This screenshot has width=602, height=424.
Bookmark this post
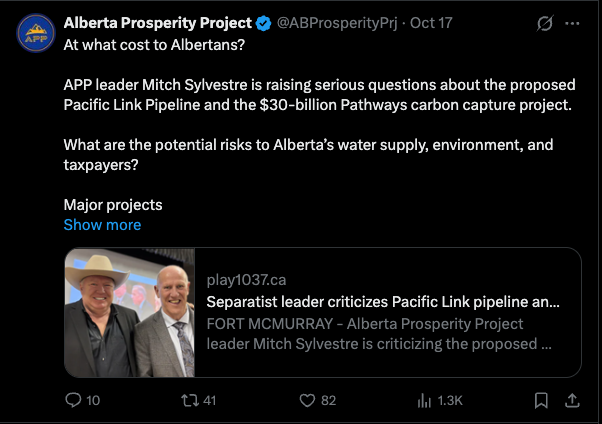click(x=541, y=401)
